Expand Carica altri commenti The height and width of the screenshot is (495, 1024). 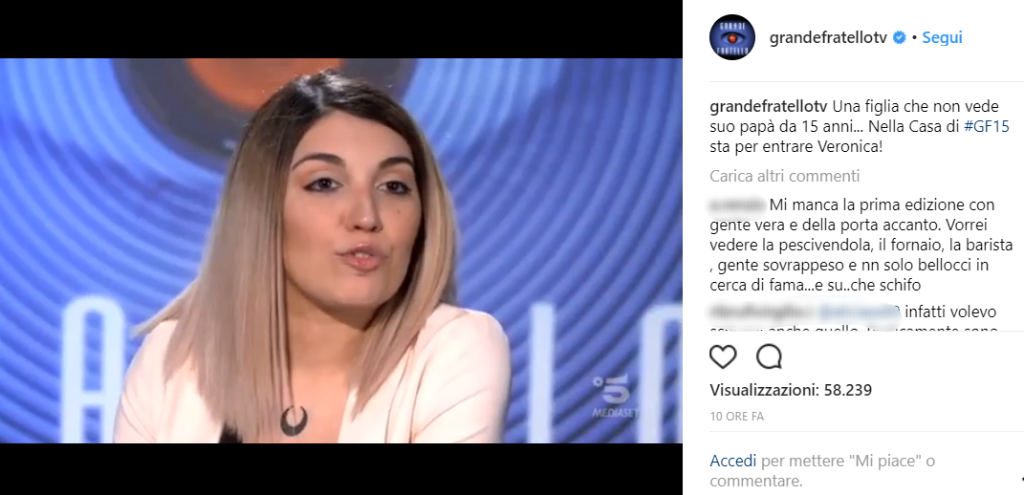coord(785,176)
